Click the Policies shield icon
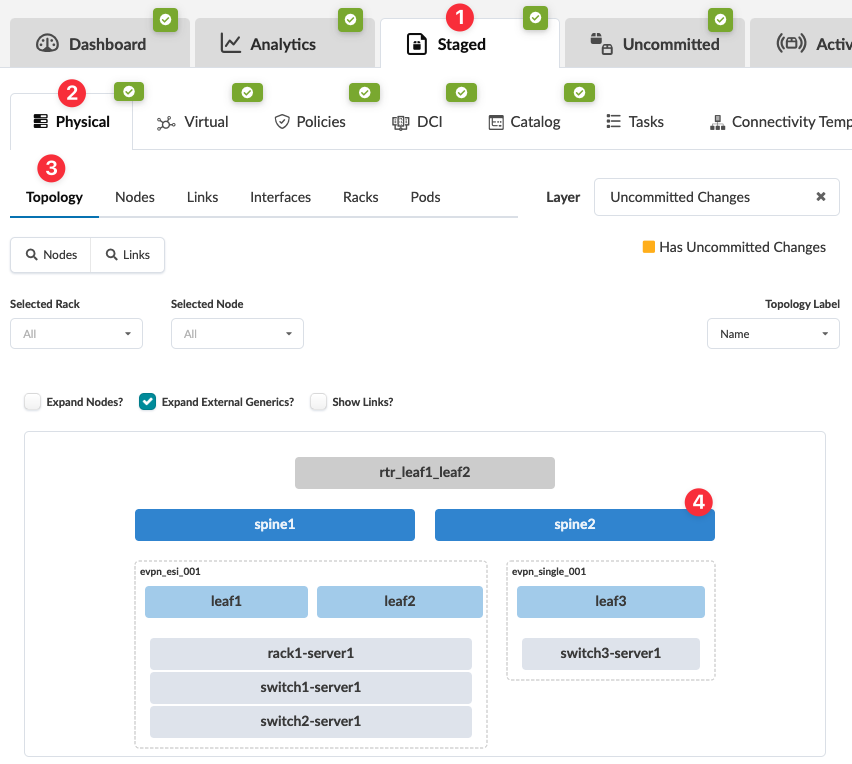This screenshot has height=764, width=852. coord(282,122)
